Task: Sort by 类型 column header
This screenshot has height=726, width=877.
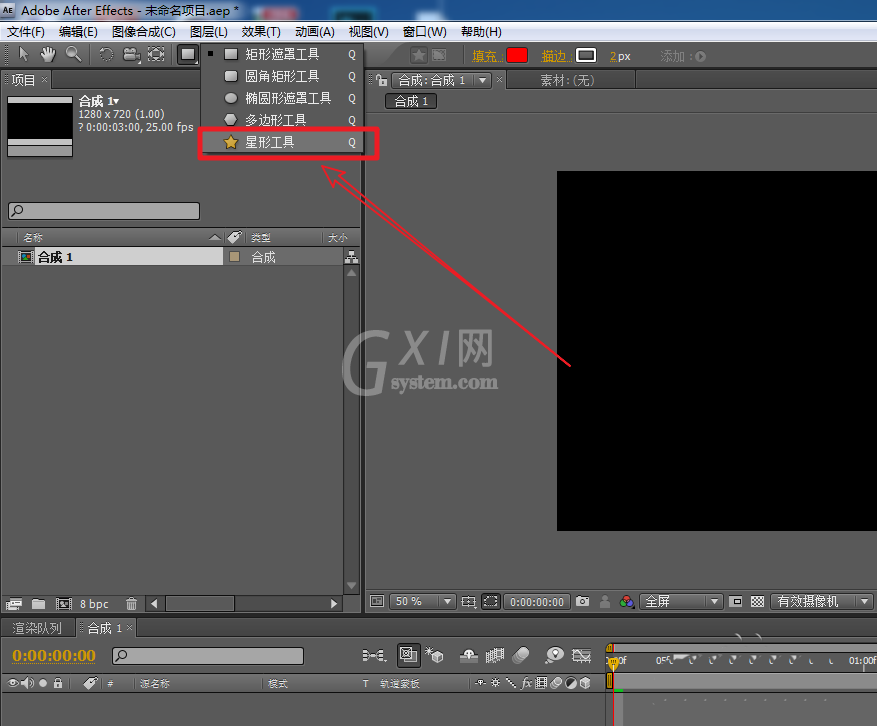Action: click(261, 238)
